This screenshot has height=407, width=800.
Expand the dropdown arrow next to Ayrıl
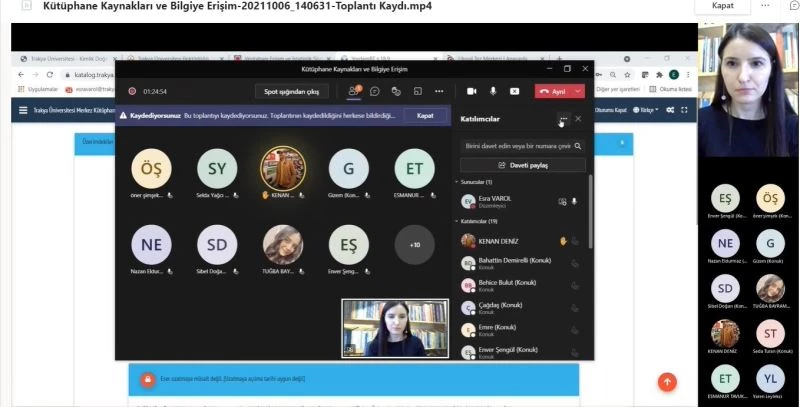click(x=580, y=91)
